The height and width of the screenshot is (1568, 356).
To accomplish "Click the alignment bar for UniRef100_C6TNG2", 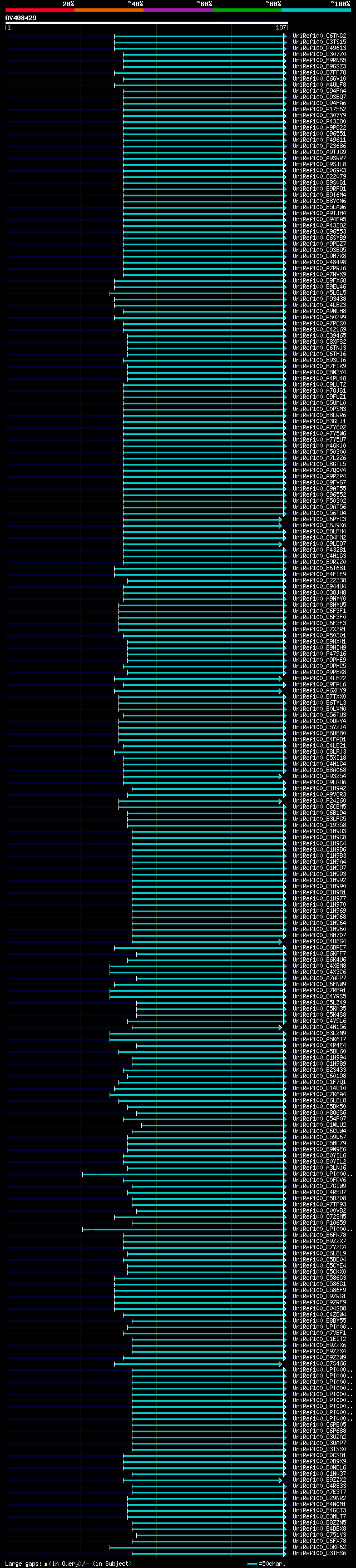I will (200, 36).
